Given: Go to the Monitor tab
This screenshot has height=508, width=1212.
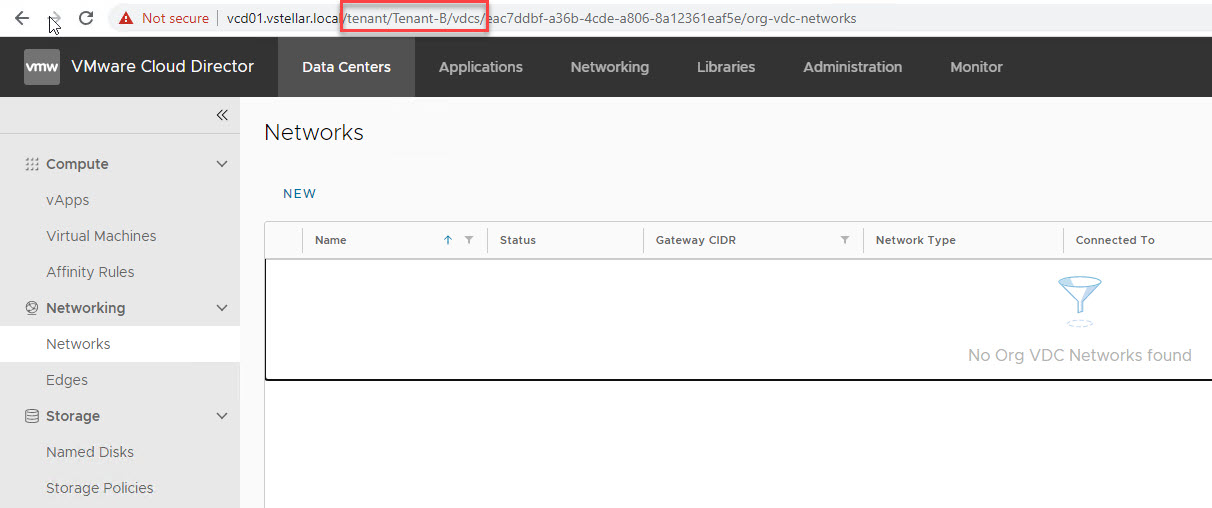Looking at the screenshot, I should pos(976,67).
